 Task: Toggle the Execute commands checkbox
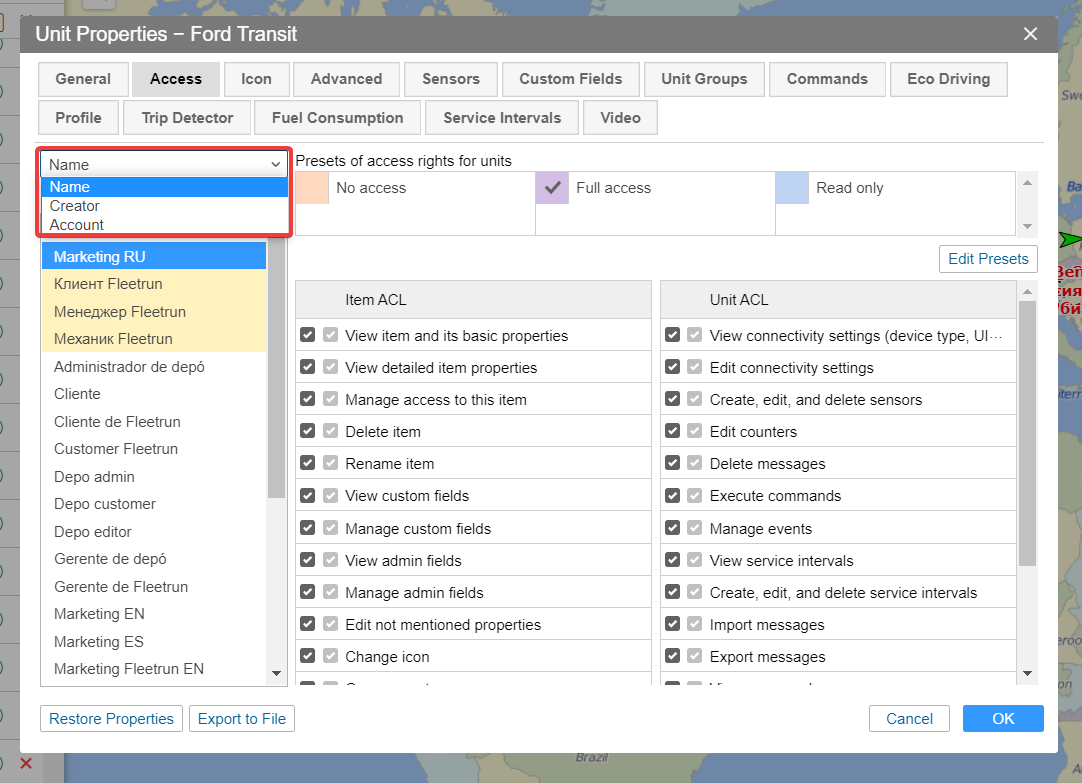(672, 496)
